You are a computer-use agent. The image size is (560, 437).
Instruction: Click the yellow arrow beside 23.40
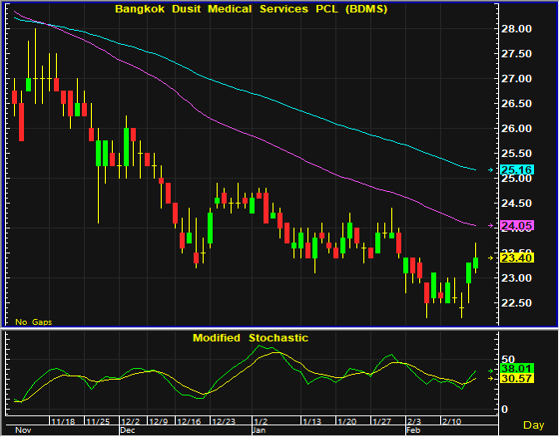pyautogui.click(x=491, y=258)
